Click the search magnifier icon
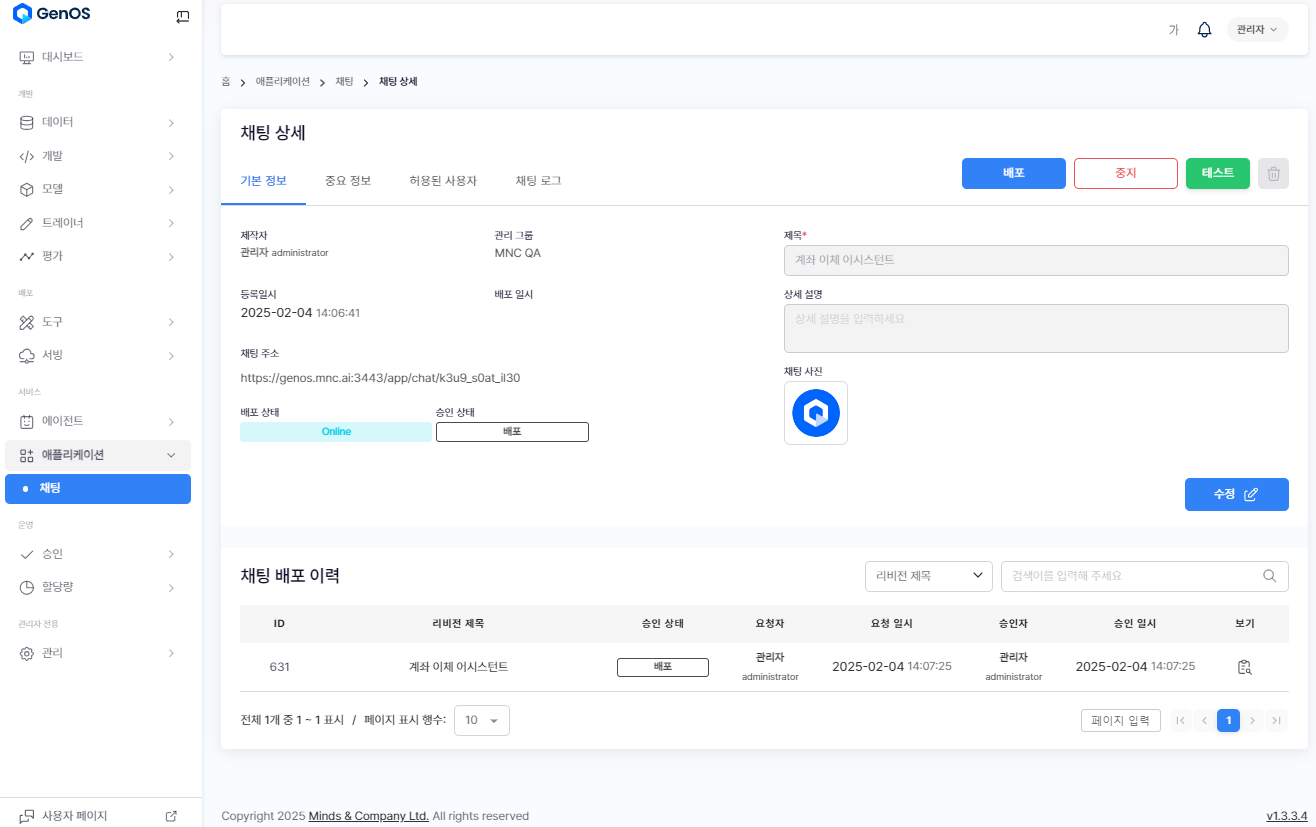Image resolution: width=1316 pixels, height=827 pixels. 1269,576
